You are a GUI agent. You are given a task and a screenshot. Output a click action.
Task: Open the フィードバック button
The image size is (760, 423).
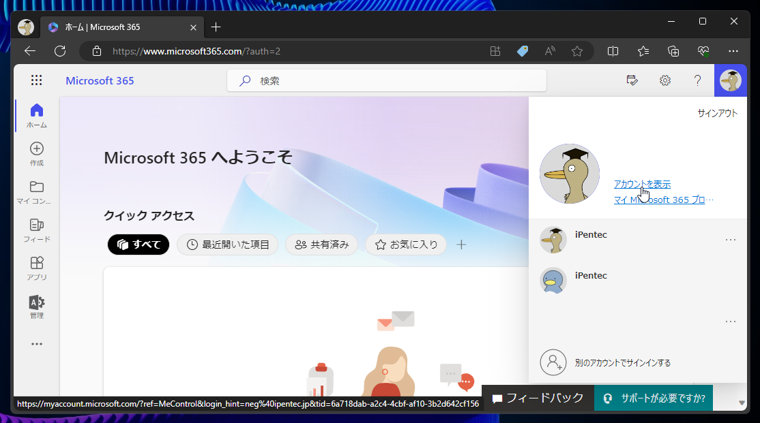coord(538,398)
